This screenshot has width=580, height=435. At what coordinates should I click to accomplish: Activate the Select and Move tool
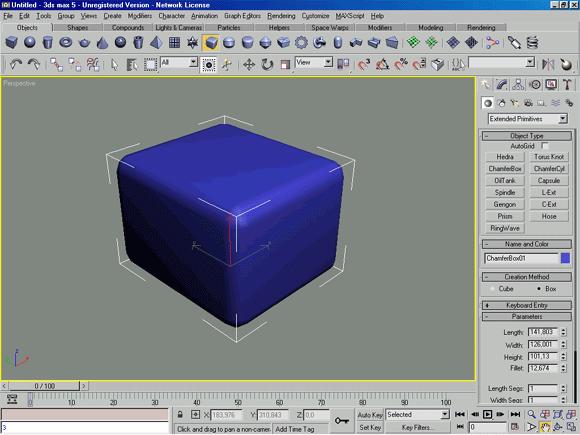point(249,65)
